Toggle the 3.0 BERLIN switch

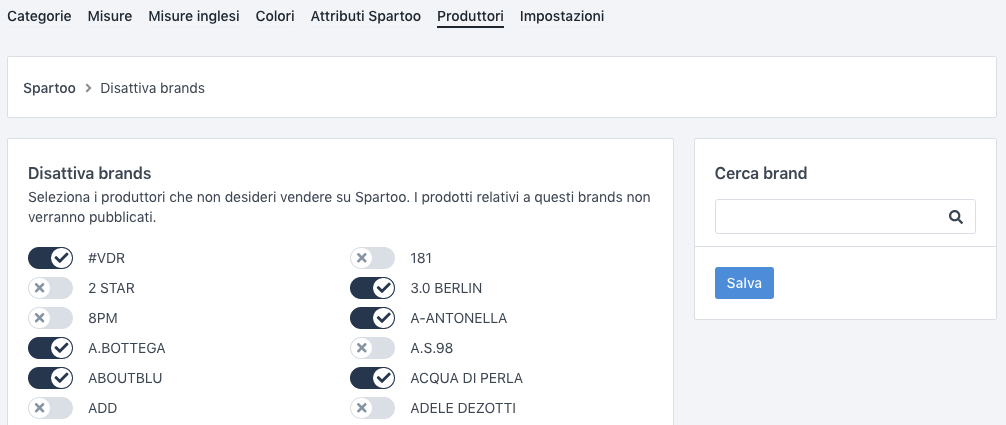point(373,288)
